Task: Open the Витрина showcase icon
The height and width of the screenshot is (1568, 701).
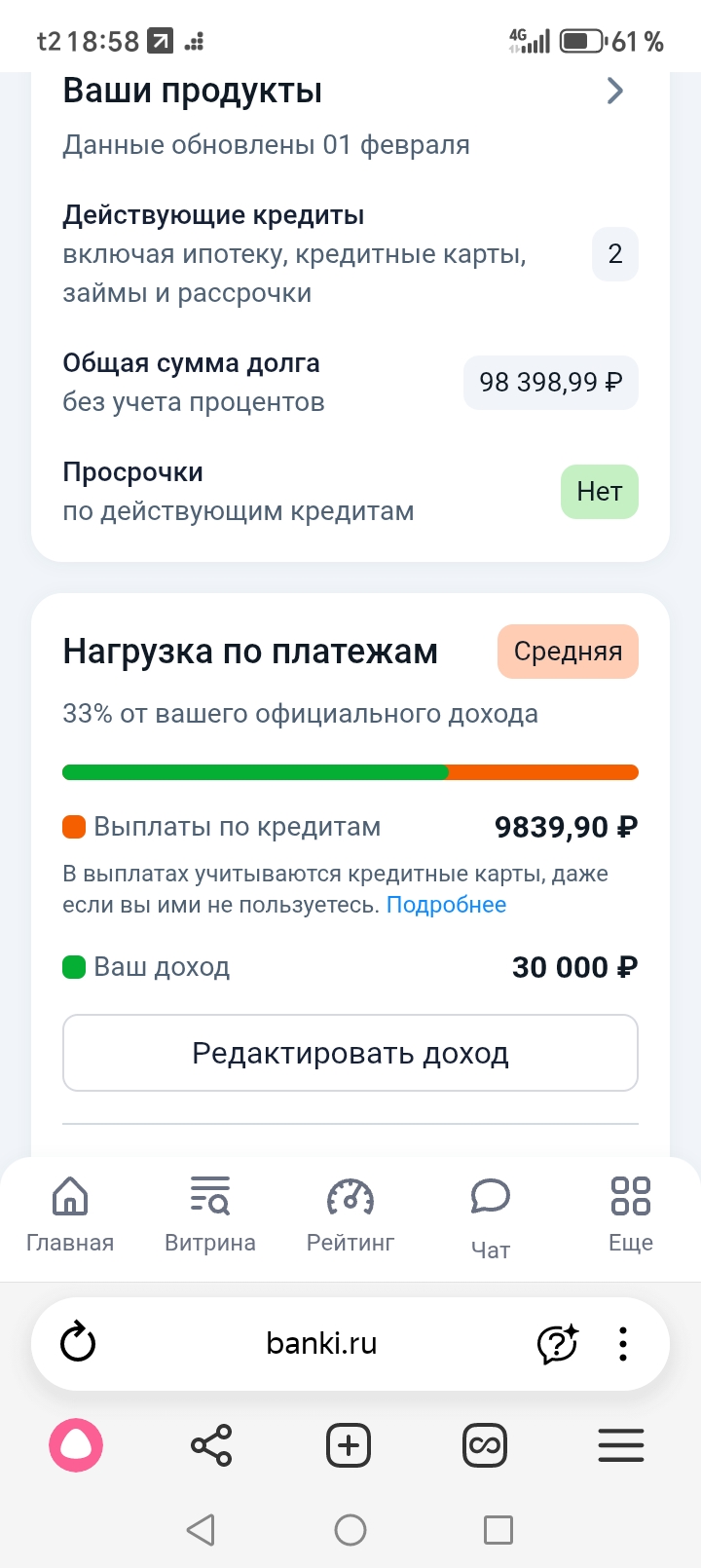Action: 210,1196
